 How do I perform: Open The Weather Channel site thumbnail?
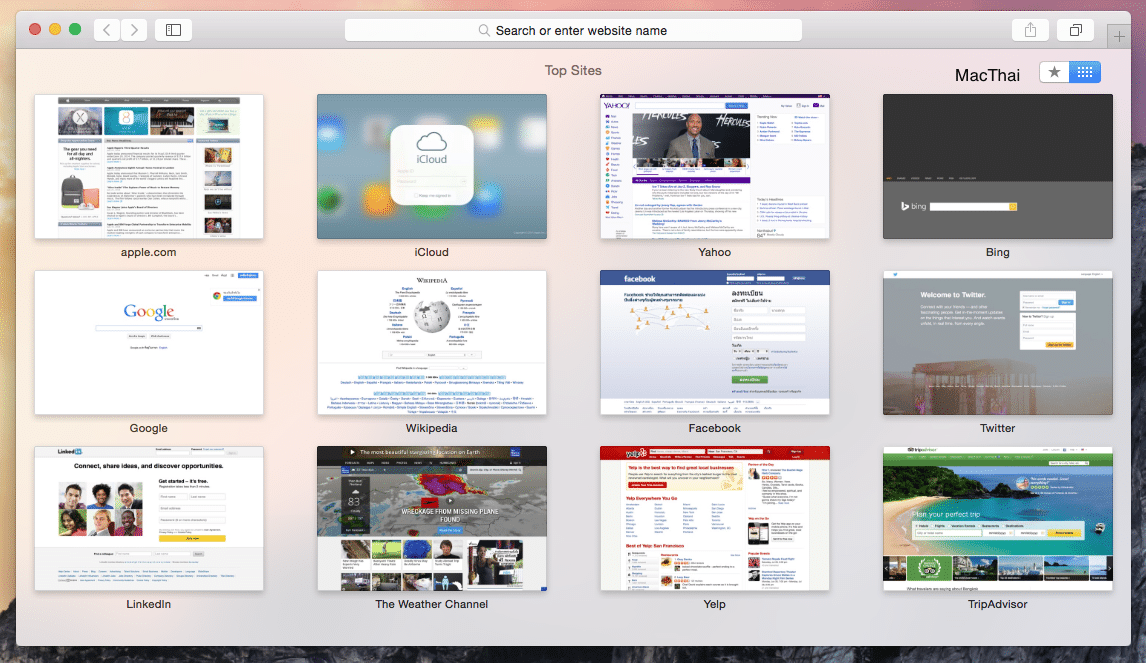click(x=432, y=518)
